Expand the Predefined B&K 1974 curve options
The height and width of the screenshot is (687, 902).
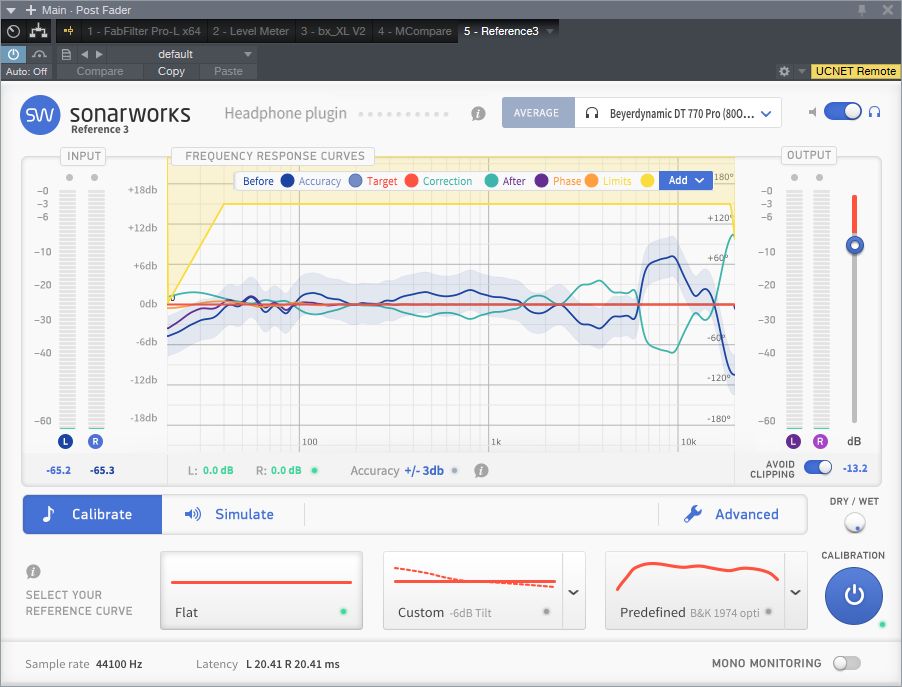(x=796, y=592)
